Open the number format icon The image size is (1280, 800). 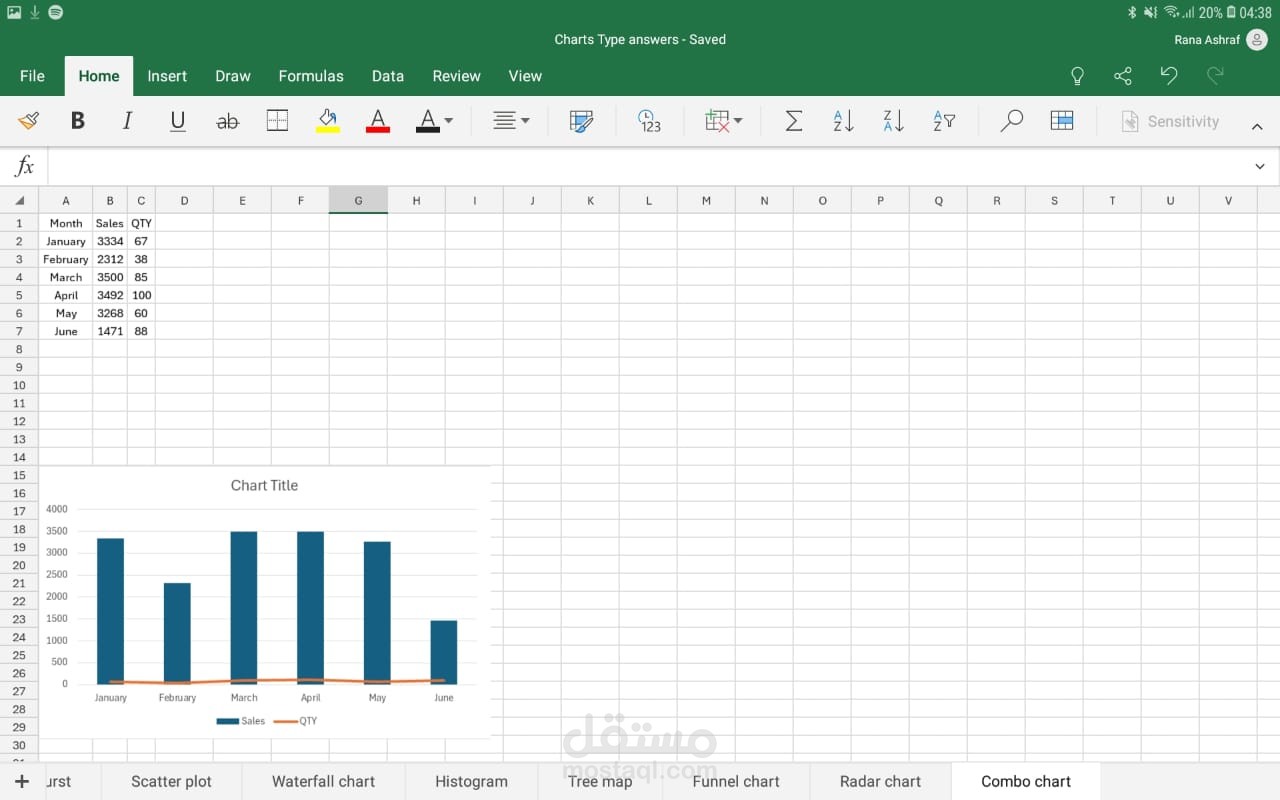point(649,121)
